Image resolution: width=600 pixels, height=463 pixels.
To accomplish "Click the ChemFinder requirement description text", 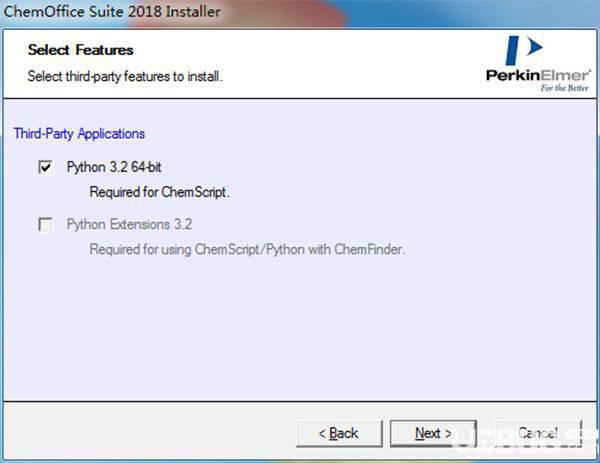I will (247, 249).
